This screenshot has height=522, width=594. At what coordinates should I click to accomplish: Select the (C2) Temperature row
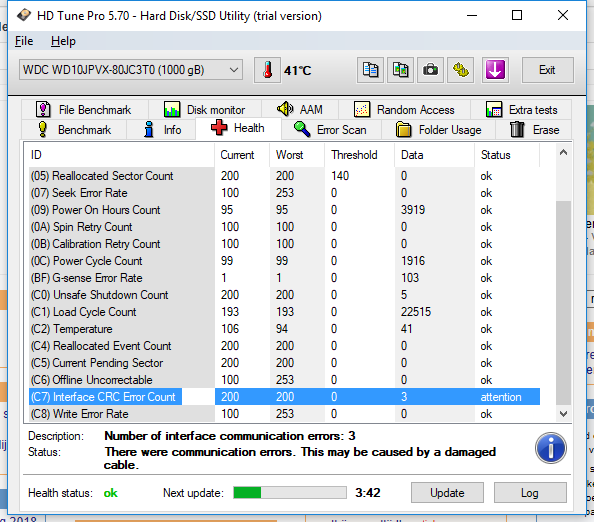point(284,329)
